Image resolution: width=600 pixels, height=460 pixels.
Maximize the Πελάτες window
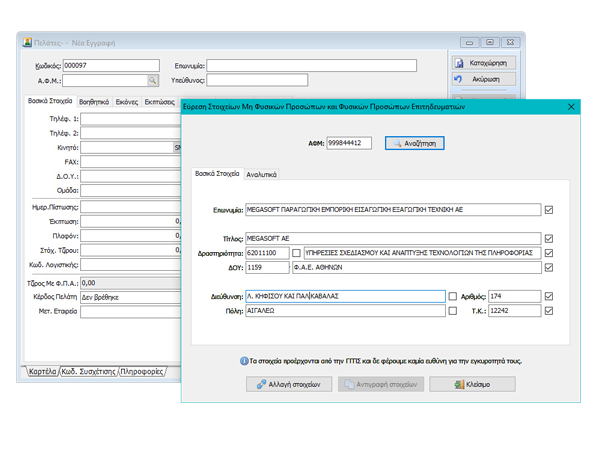(490, 42)
